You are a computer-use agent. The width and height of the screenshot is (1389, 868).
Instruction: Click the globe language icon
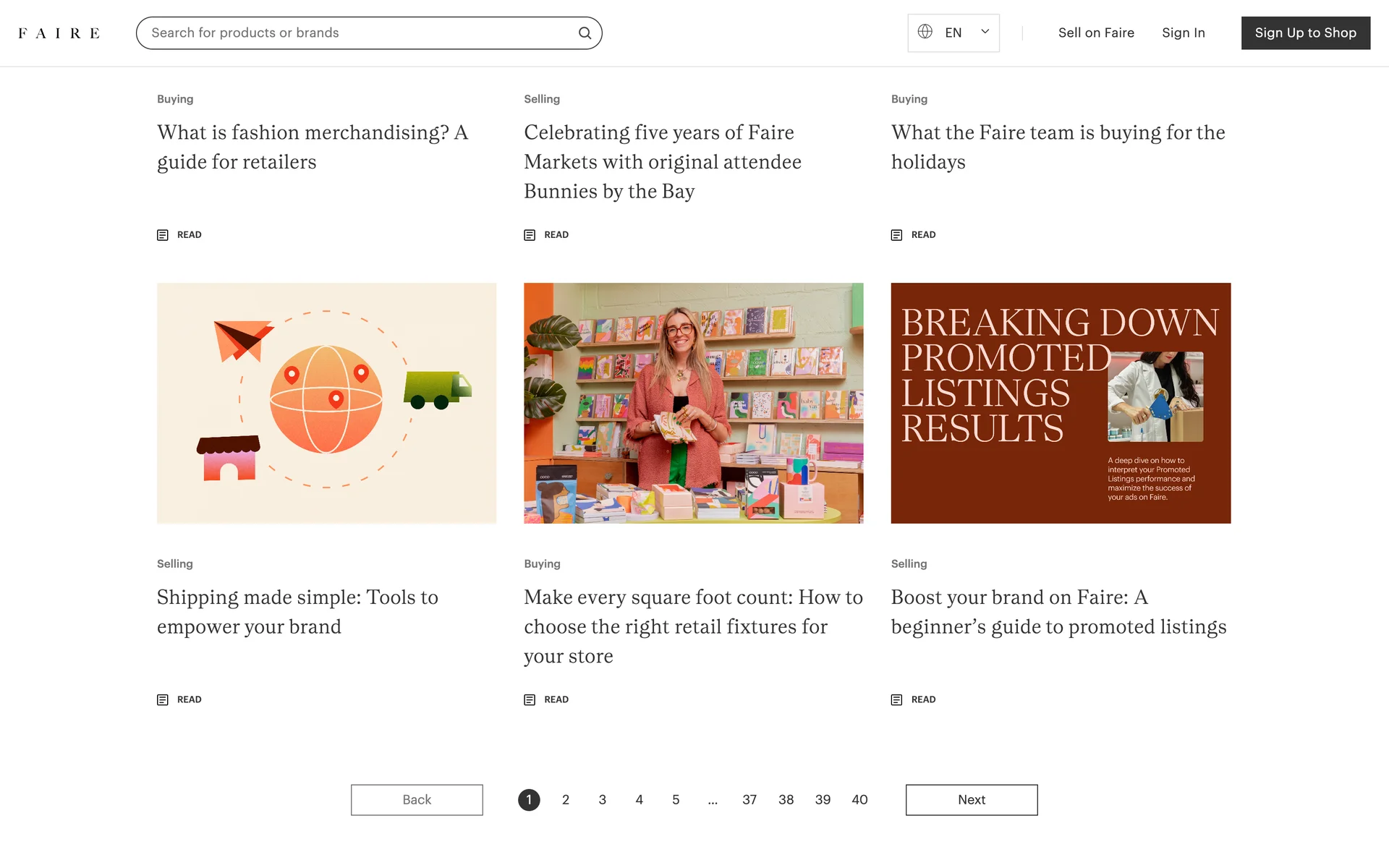click(x=925, y=32)
